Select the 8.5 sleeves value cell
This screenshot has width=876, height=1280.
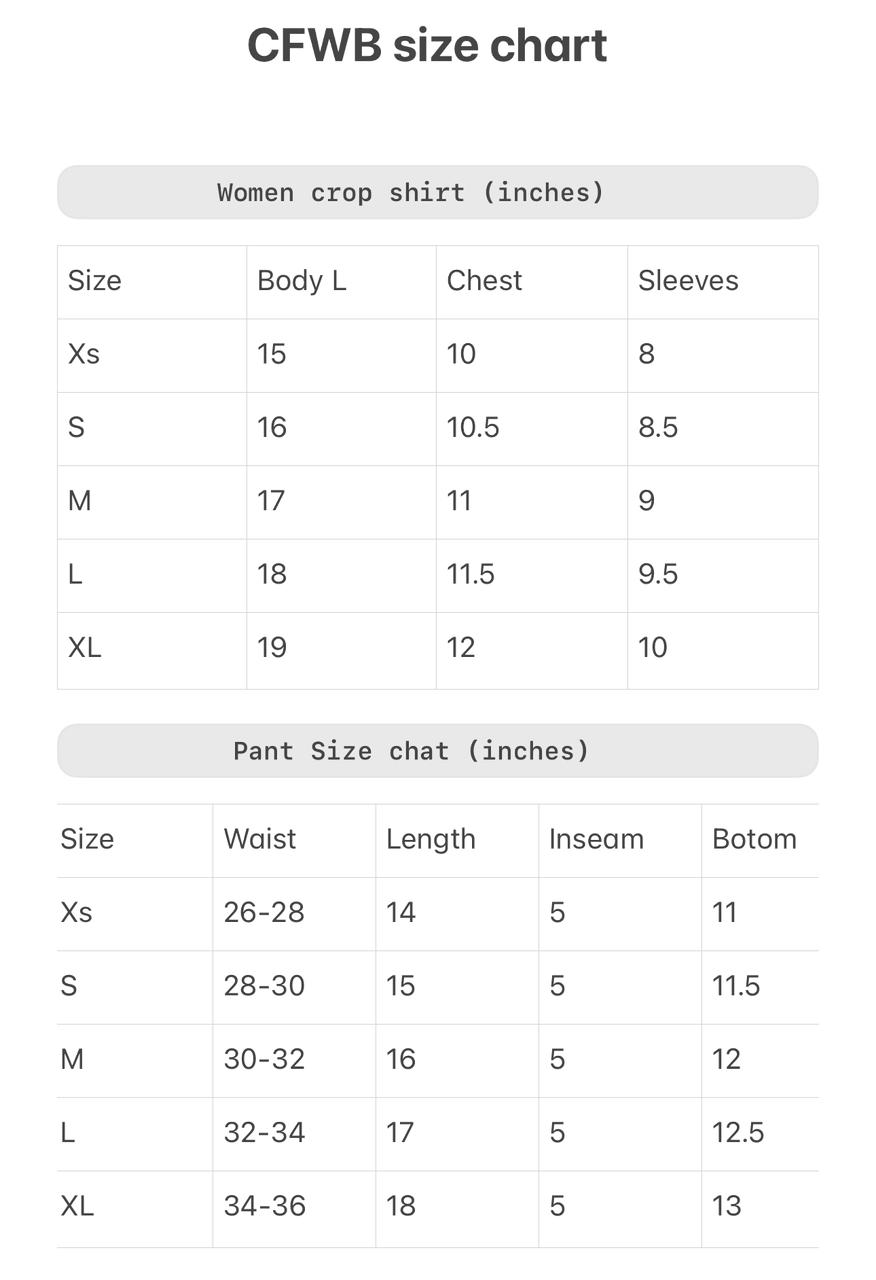click(658, 428)
